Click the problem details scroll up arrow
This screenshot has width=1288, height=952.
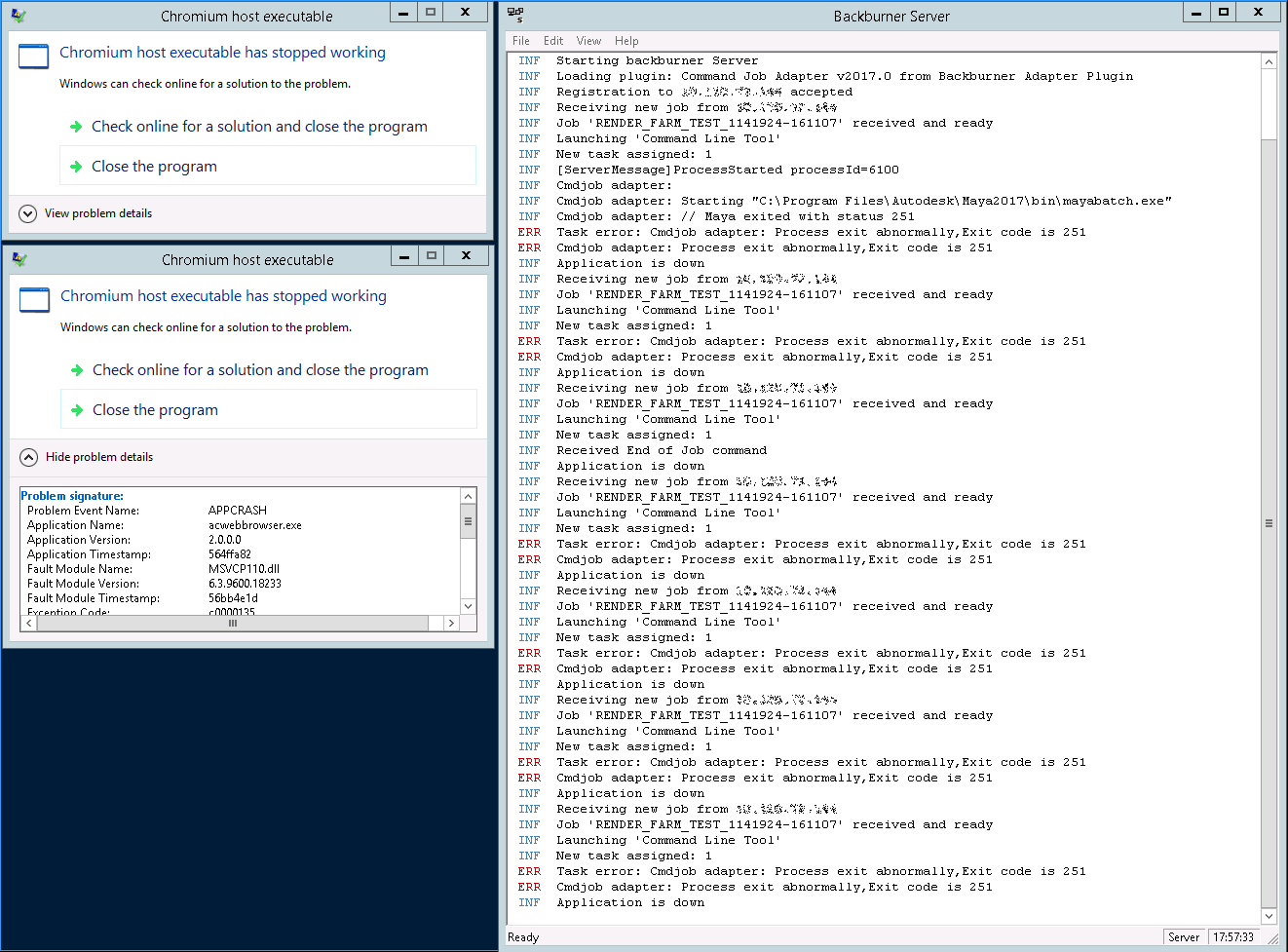tap(469, 496)
